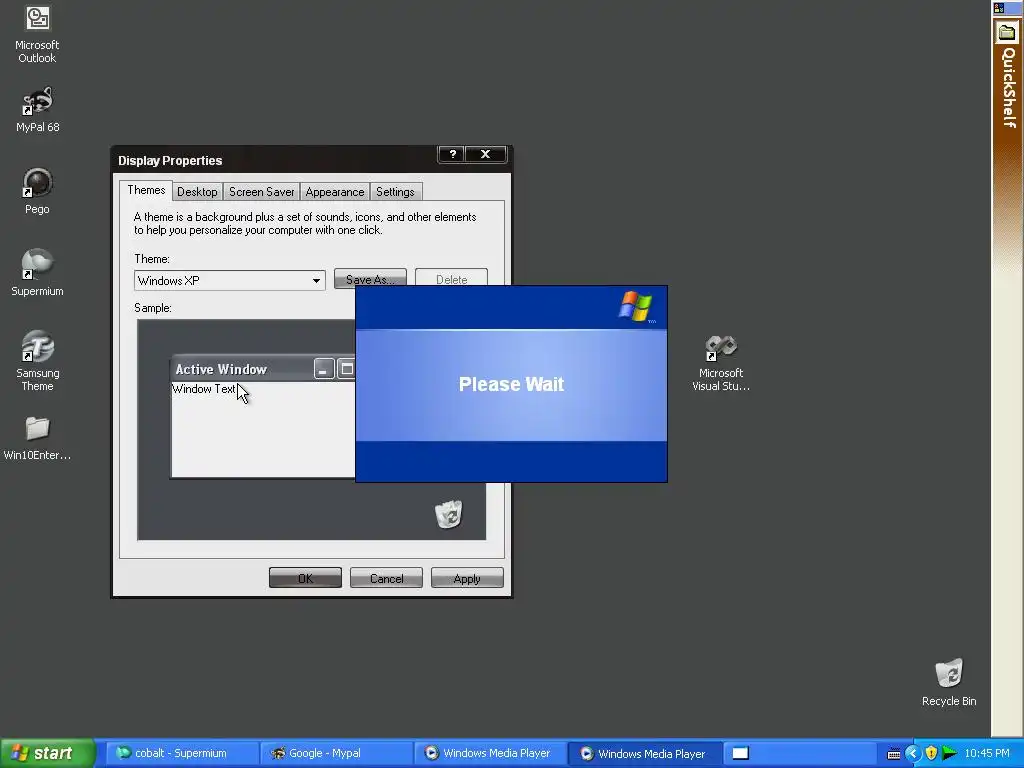Switch to the Screen Saver tab
Screen dimensions: 1024x768
click(x=261, y=192)
